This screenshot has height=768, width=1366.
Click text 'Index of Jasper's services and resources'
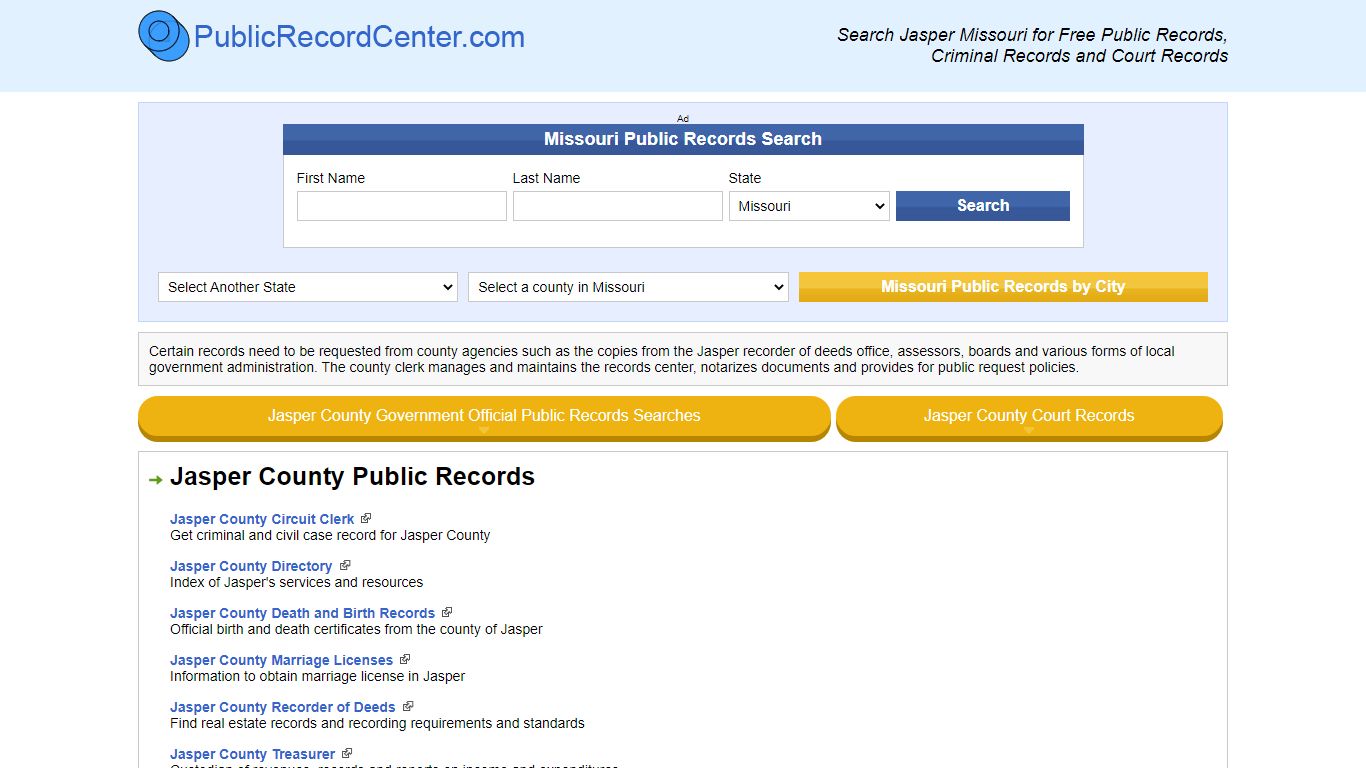pyautogui.click(x=296, y=582)
